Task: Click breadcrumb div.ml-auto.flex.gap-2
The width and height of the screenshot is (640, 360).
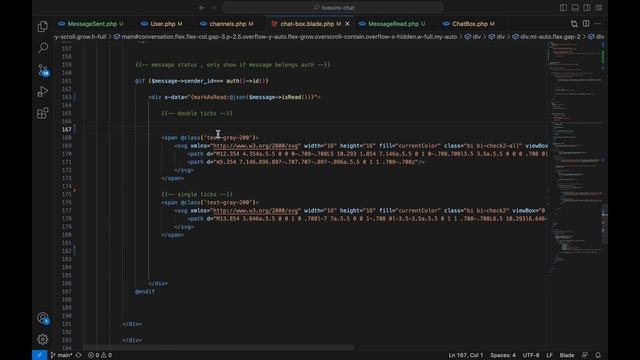Action: point(550,37)
